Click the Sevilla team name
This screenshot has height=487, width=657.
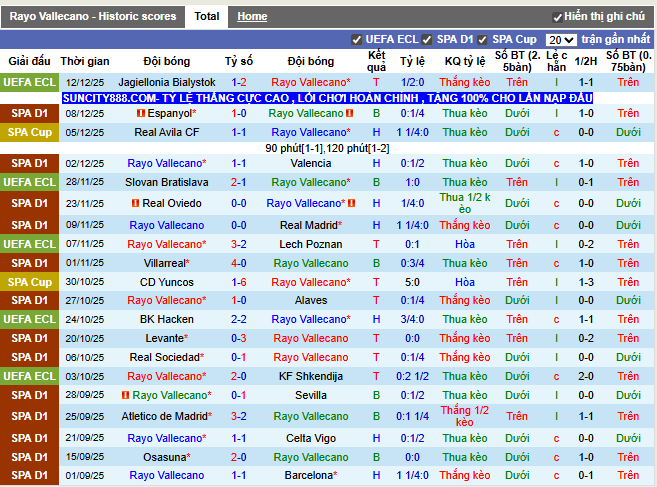311,395
